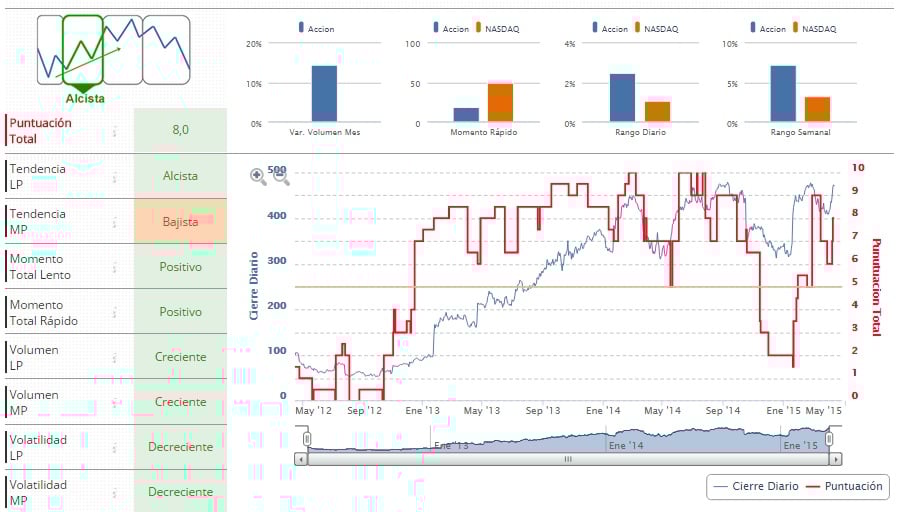Image resolution: width=908 pixels, height=512 pixels.
Task: Click the Tendencia LP row label
Action: pos(37,177)
